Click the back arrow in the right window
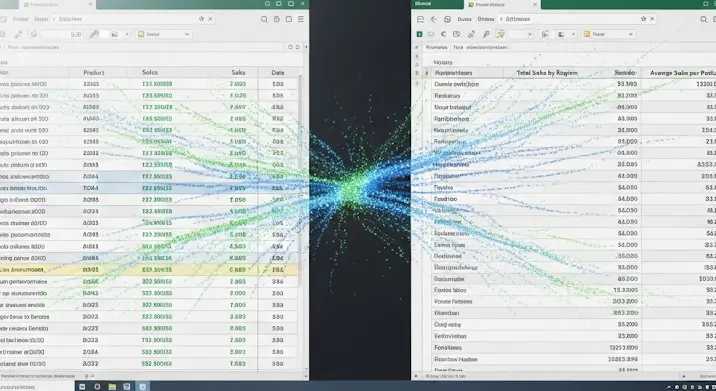 (x=433, y=19)
